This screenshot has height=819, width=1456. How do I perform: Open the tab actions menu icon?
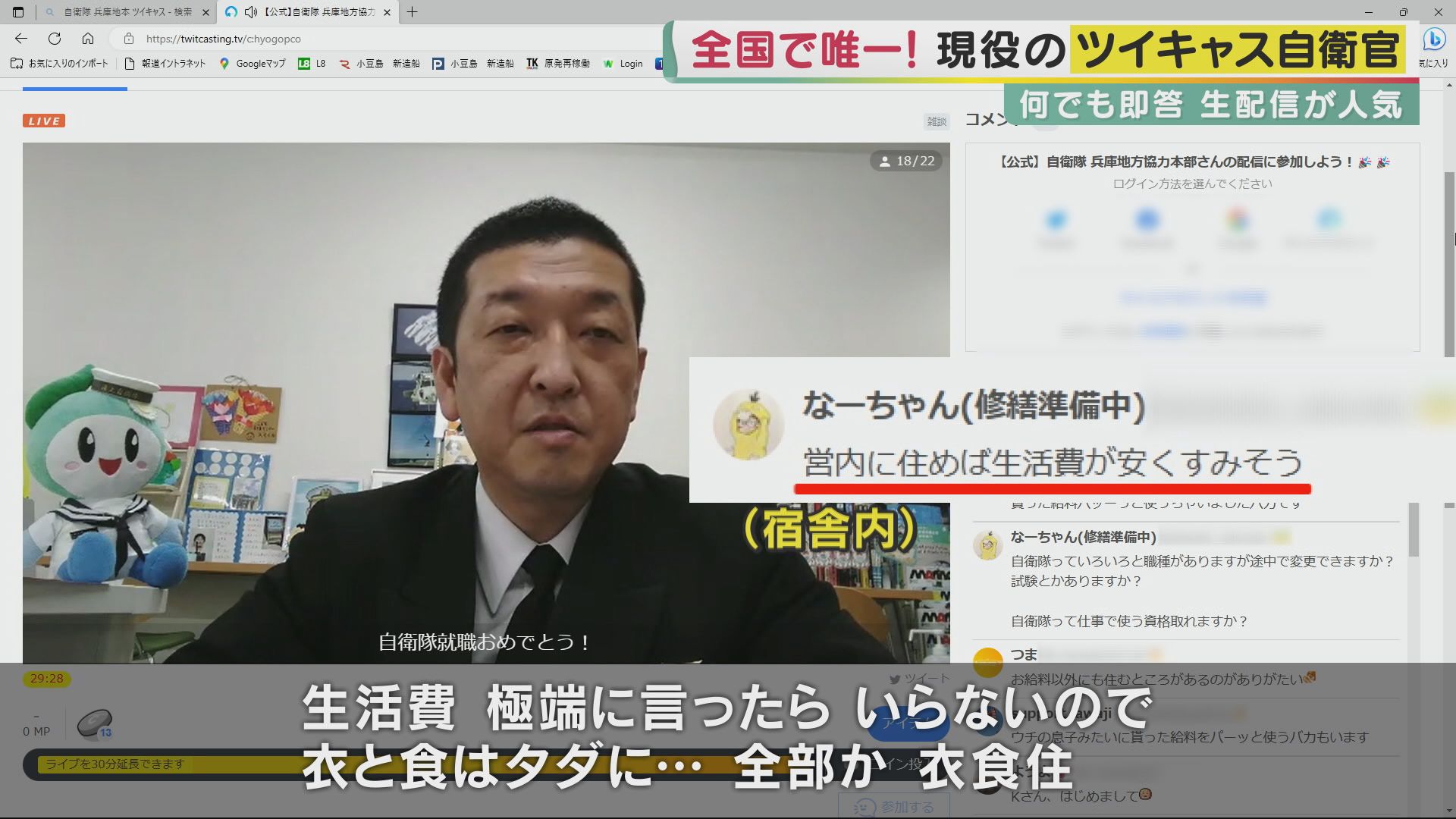click(18, 12)
